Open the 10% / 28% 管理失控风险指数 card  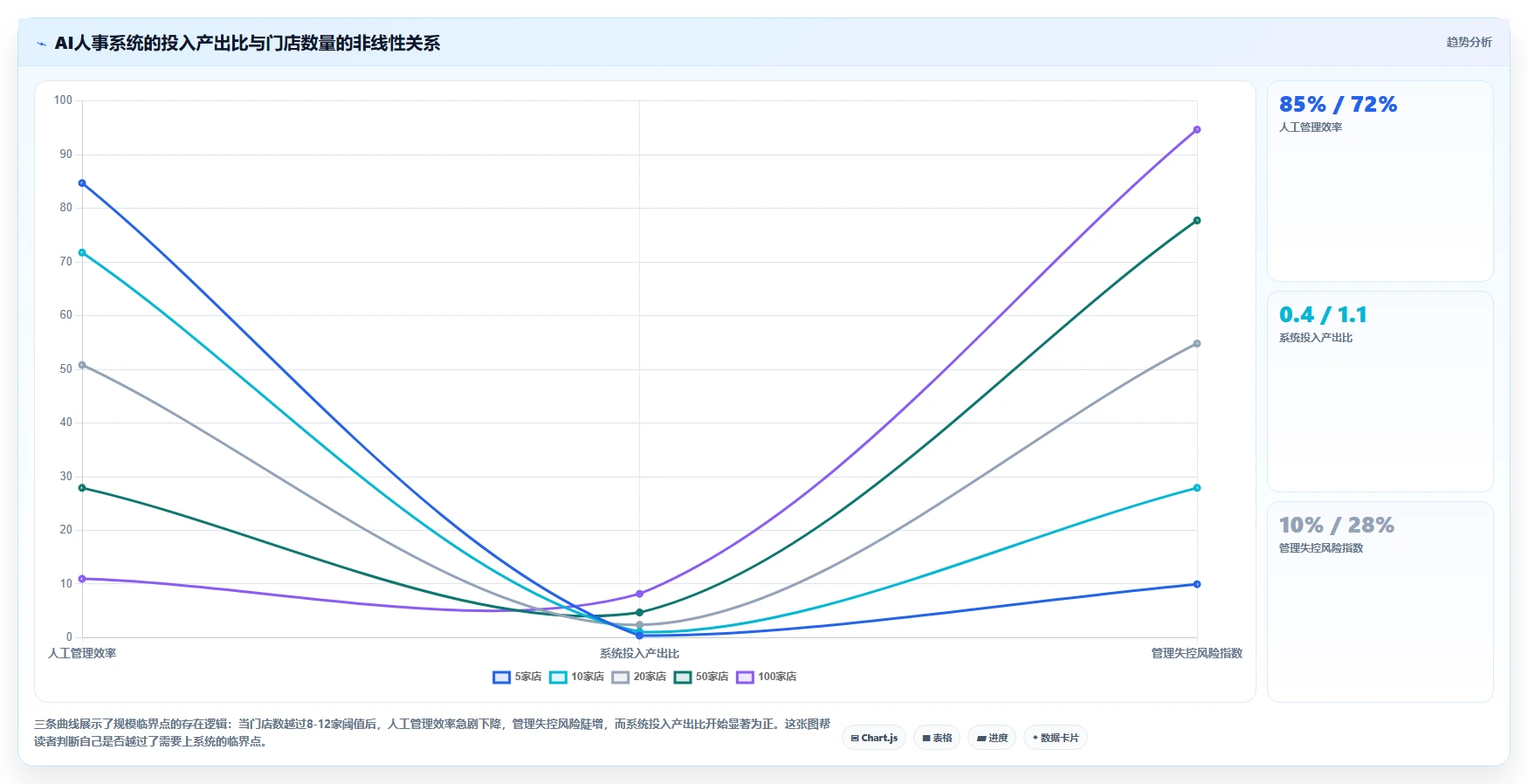(1380, 602)
